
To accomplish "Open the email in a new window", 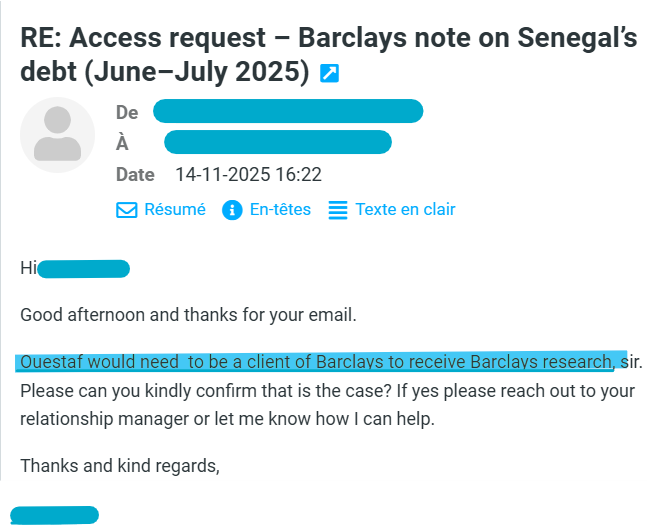I will pos(329,73).
